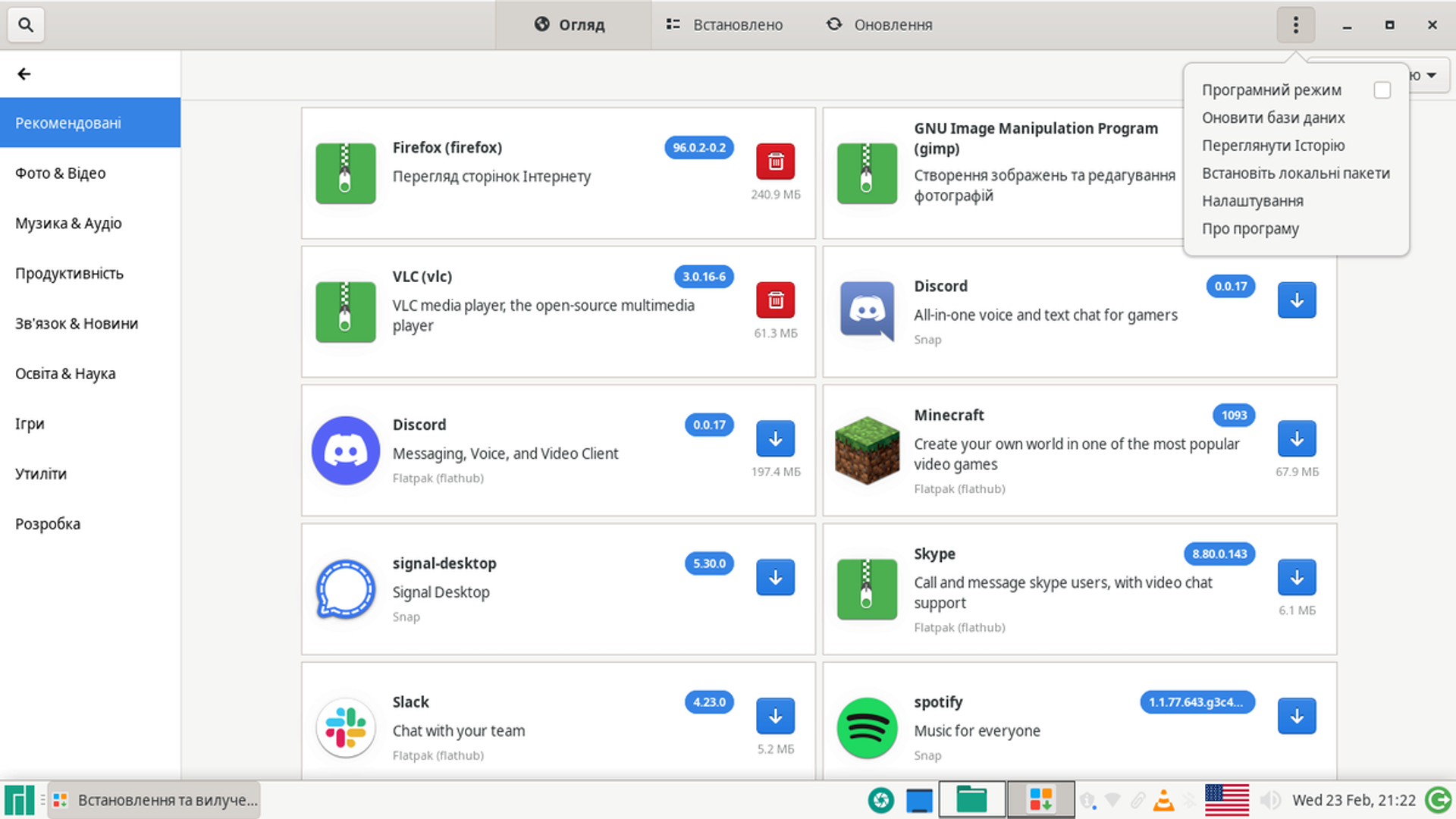Screen dimensions: 1456x819
Task: Click Slack version badge 4.23.0
Action: pos(709,702)
